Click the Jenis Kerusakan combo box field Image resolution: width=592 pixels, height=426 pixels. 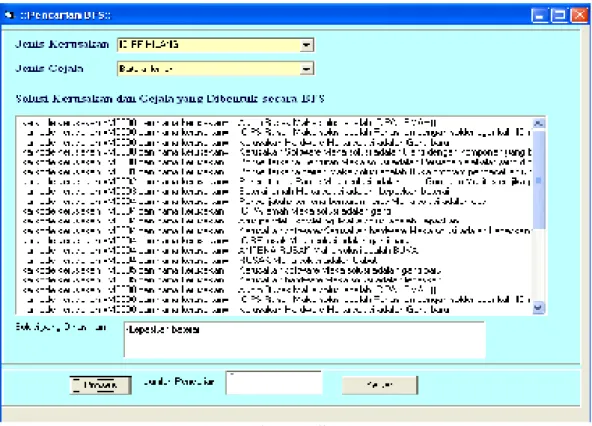215,45
